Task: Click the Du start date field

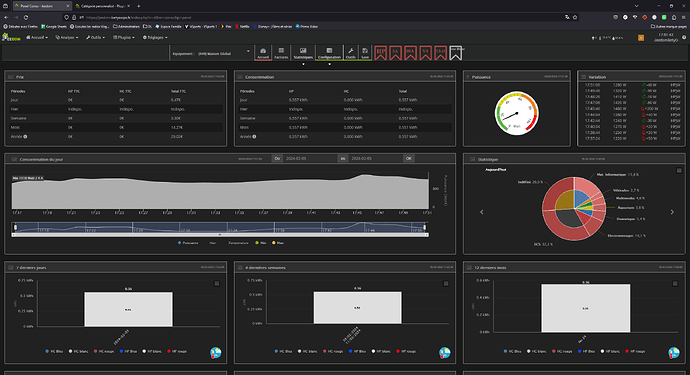Action: (309, 158)
